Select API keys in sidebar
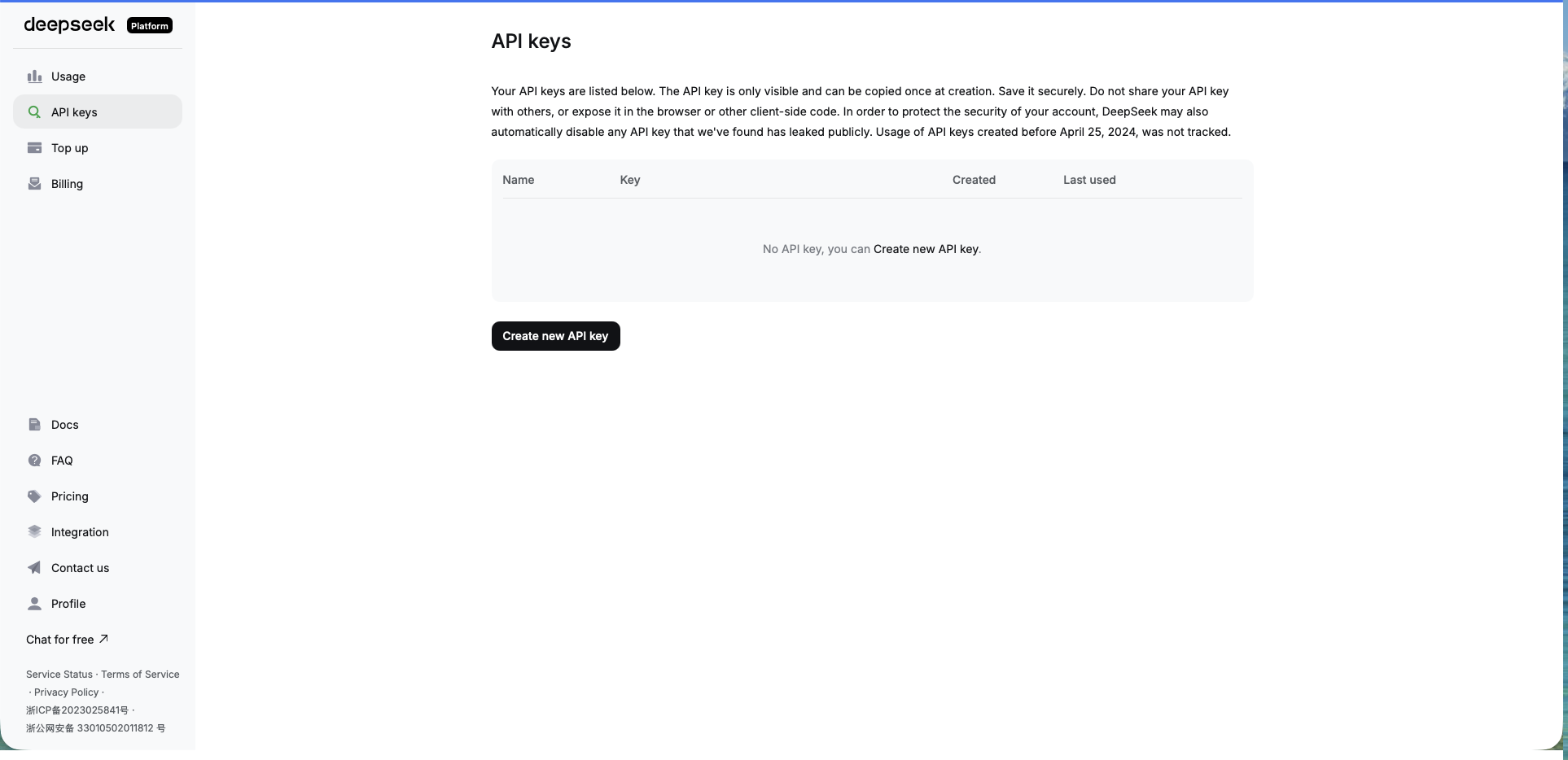Screen dimensions: 1568x760 [98, 112]
